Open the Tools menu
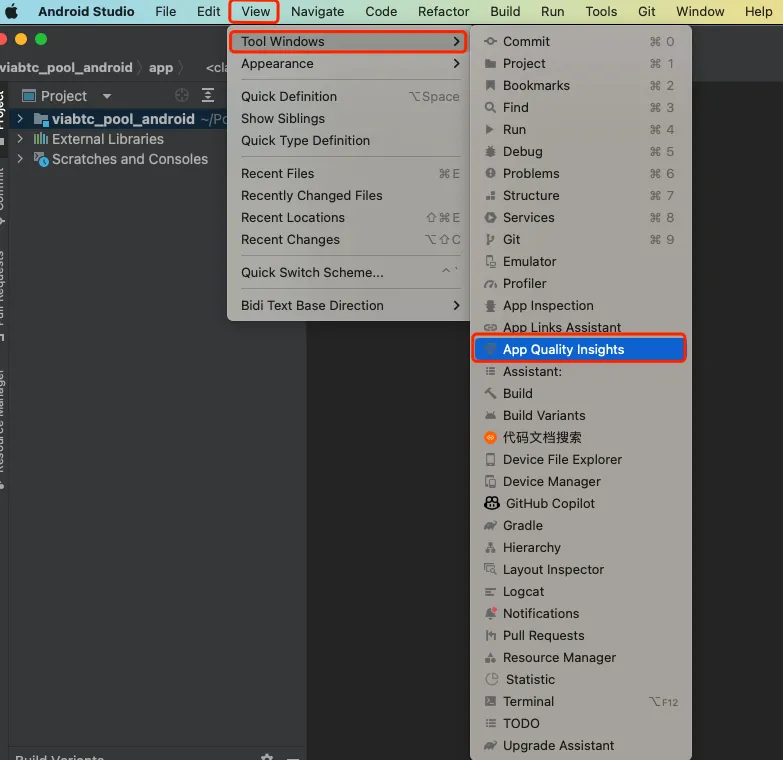Image resolution: width=783 pixels, height=760 pixels. (601, 11)
